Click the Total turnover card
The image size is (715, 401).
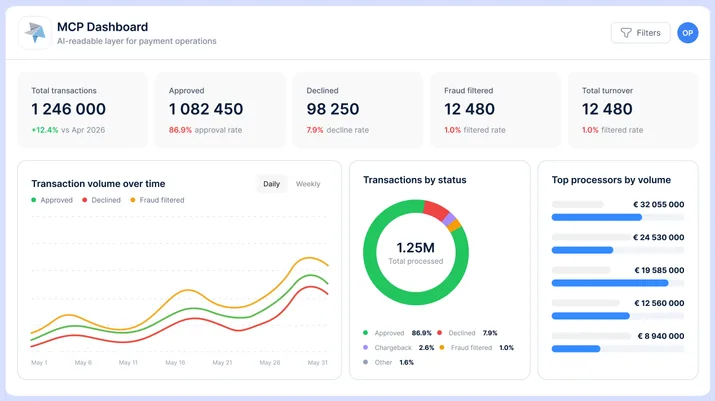633,110
